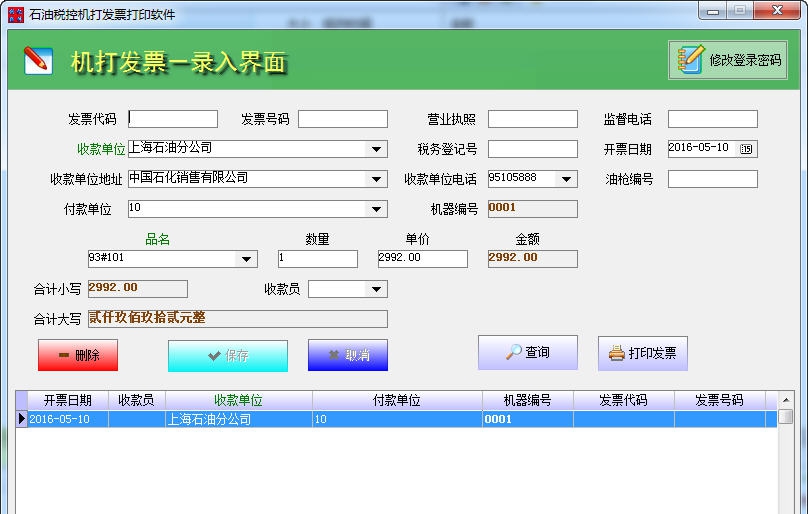Click the green 收款单位 field label

pyautogui.click(x=101, y=149)
